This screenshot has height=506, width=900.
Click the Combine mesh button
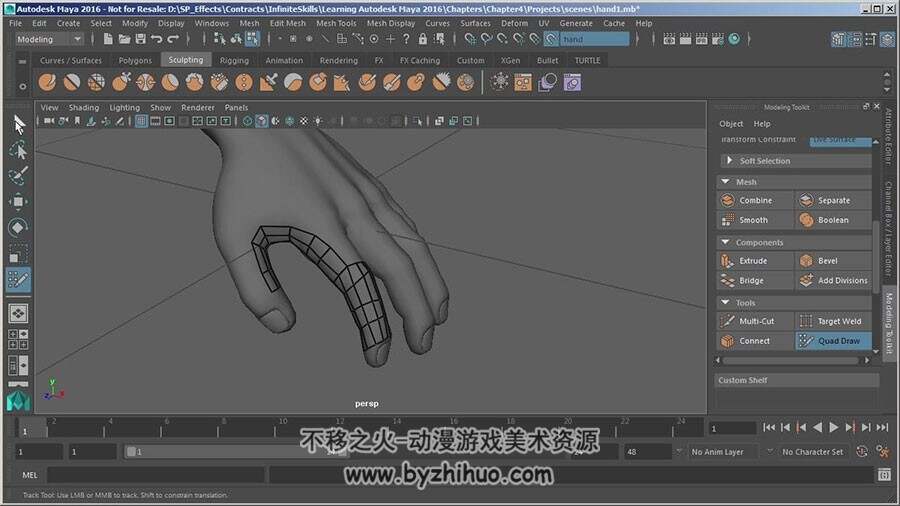click(755, 200)
